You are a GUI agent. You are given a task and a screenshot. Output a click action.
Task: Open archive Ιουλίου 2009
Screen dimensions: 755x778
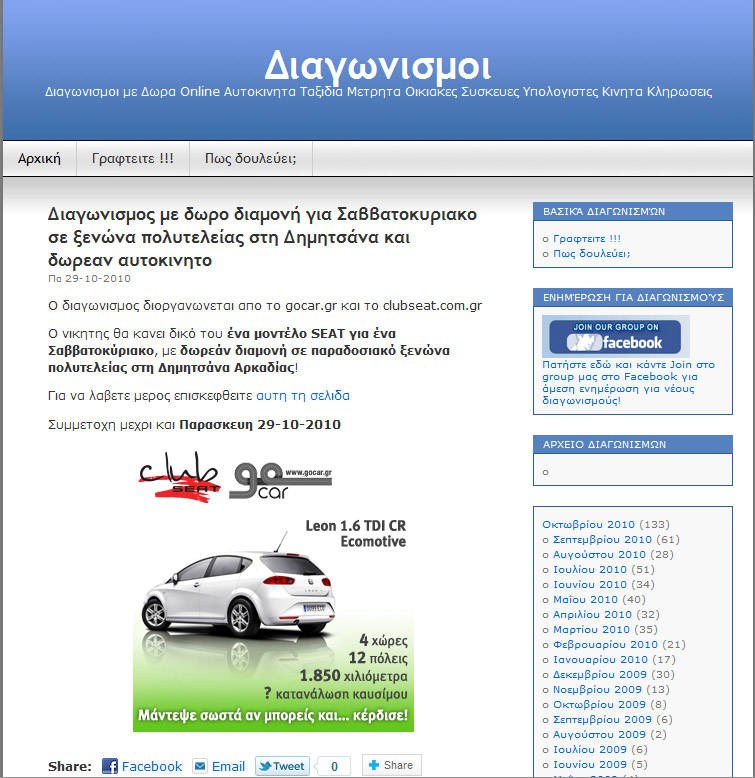pyautogui.click(x=590, y=749)
